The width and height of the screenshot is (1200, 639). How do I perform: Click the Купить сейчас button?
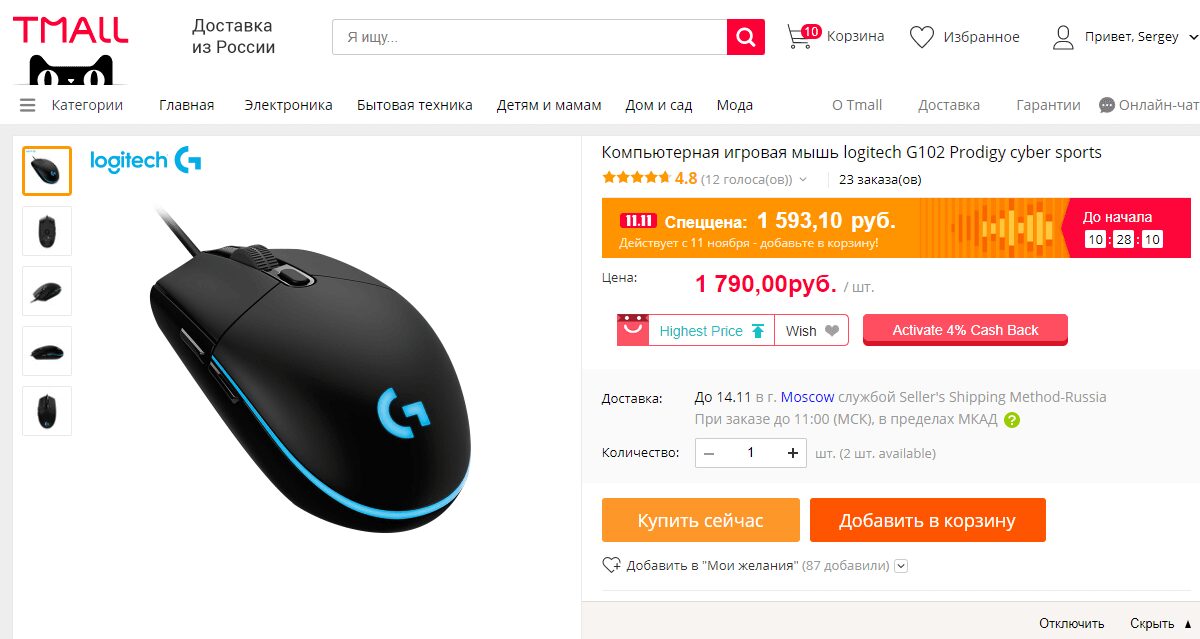click(701, 520)
